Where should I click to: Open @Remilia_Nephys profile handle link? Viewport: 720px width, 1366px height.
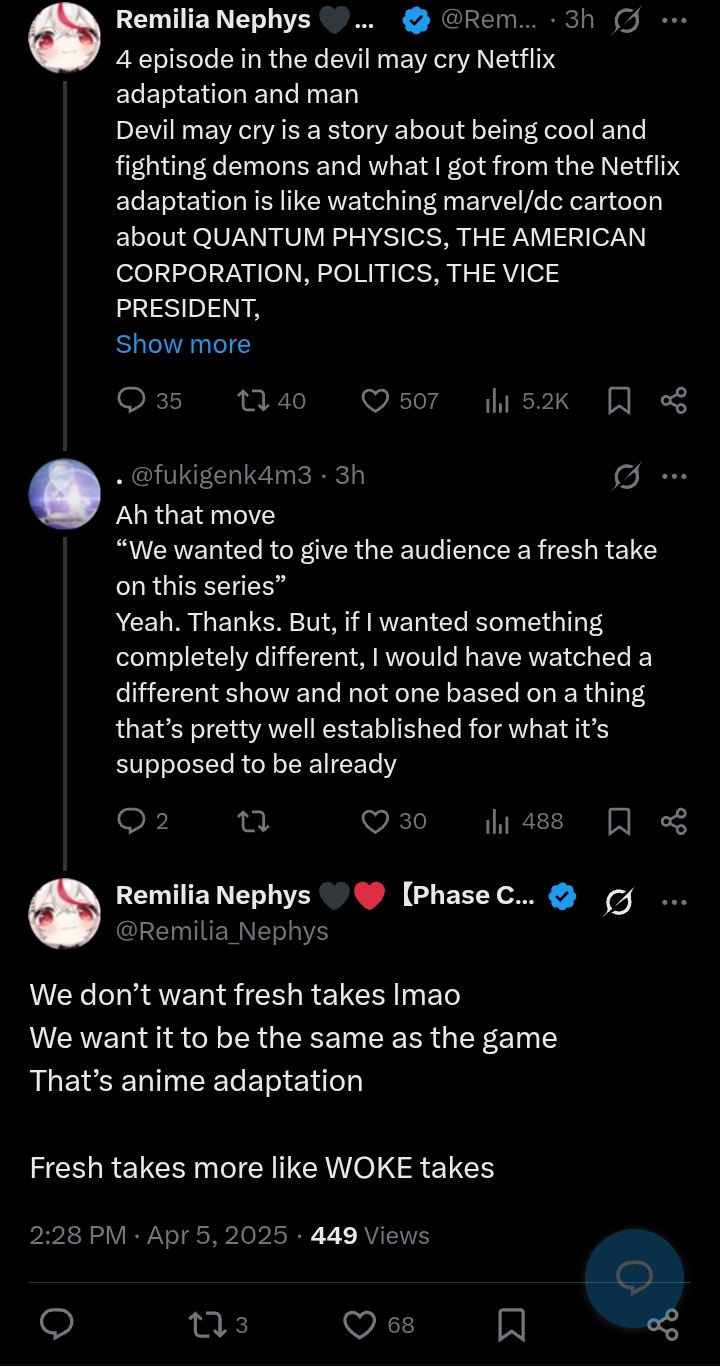coord(222,931)
